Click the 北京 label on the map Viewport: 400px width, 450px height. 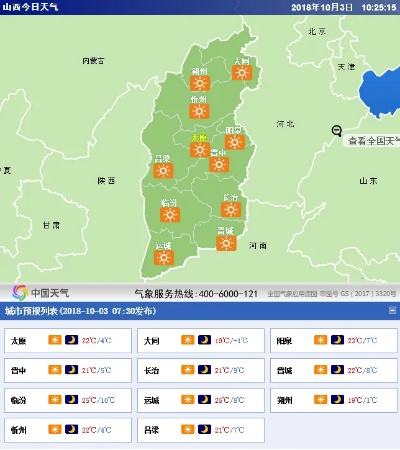pos(317,32)
